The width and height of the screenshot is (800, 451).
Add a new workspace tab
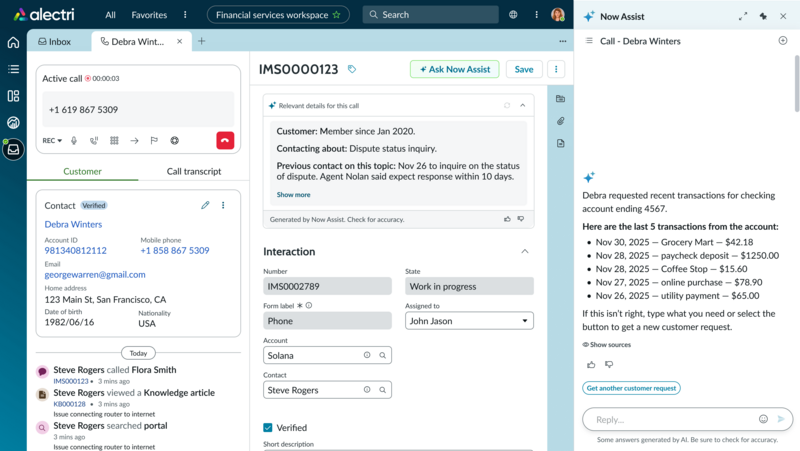coord(202,41)
